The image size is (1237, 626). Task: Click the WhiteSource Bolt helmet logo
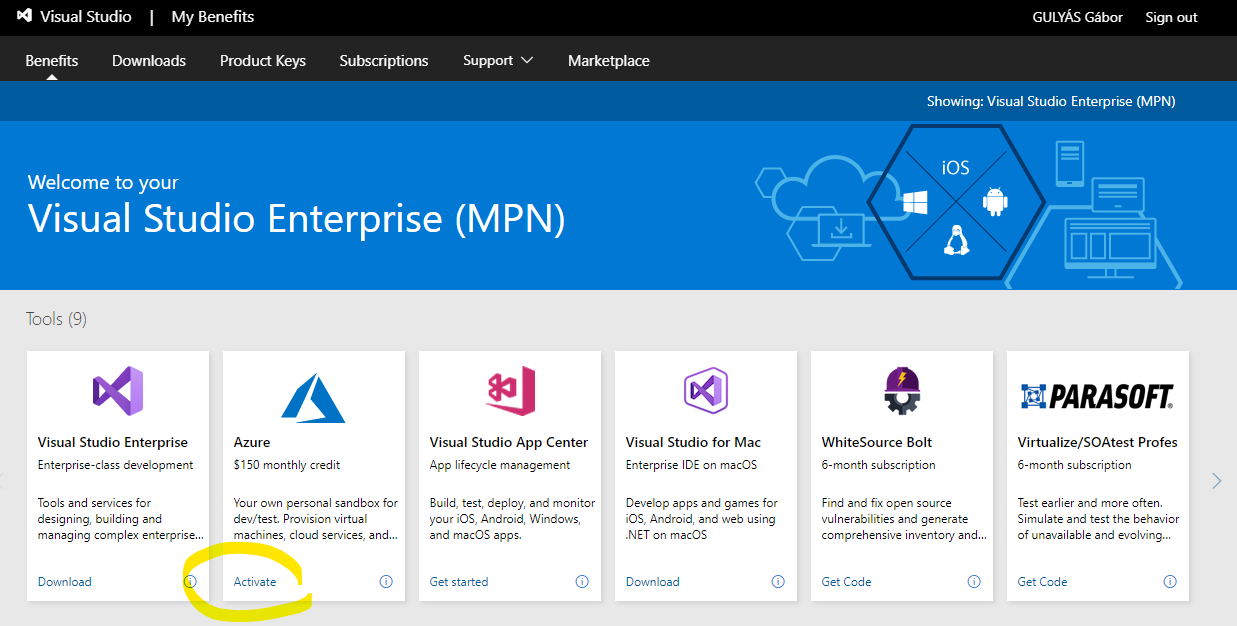click(x=902, y=391)
